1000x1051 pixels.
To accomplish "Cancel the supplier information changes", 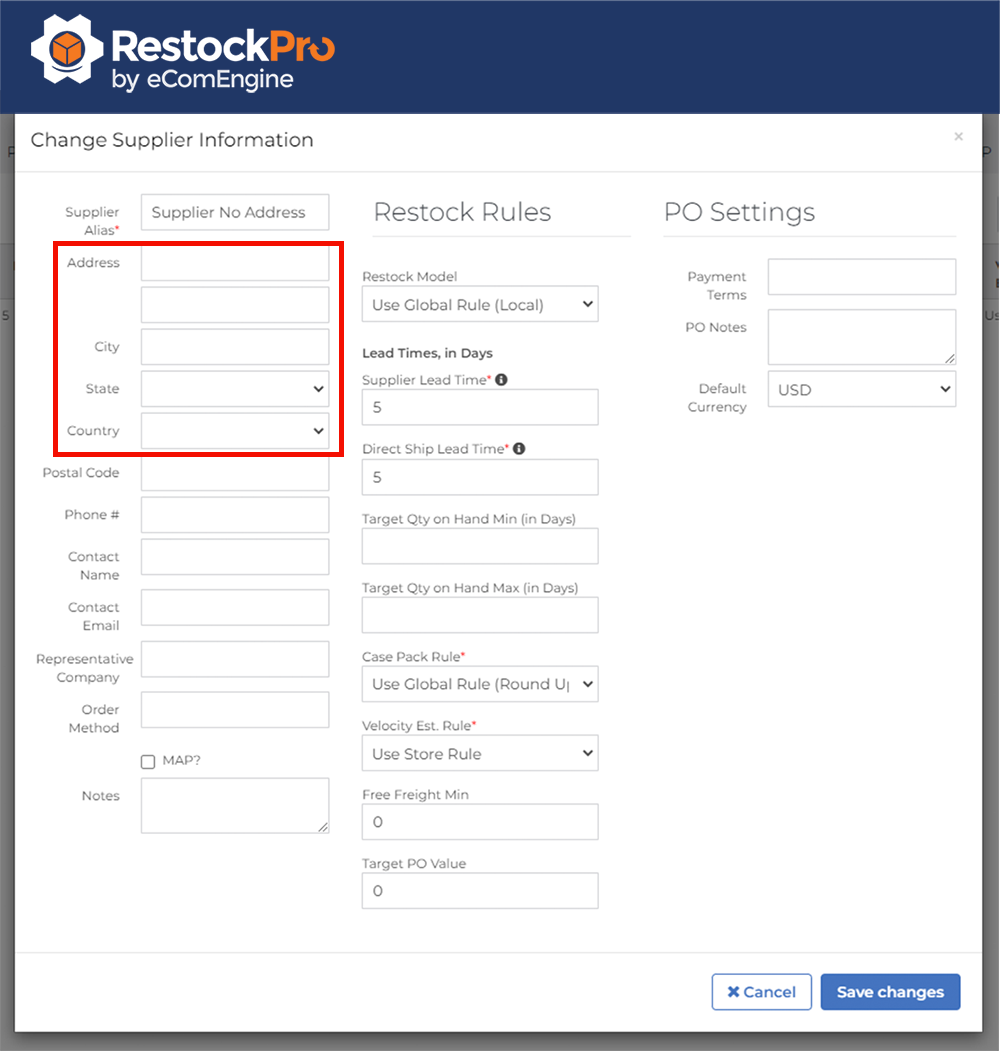I will coord(761,992).
